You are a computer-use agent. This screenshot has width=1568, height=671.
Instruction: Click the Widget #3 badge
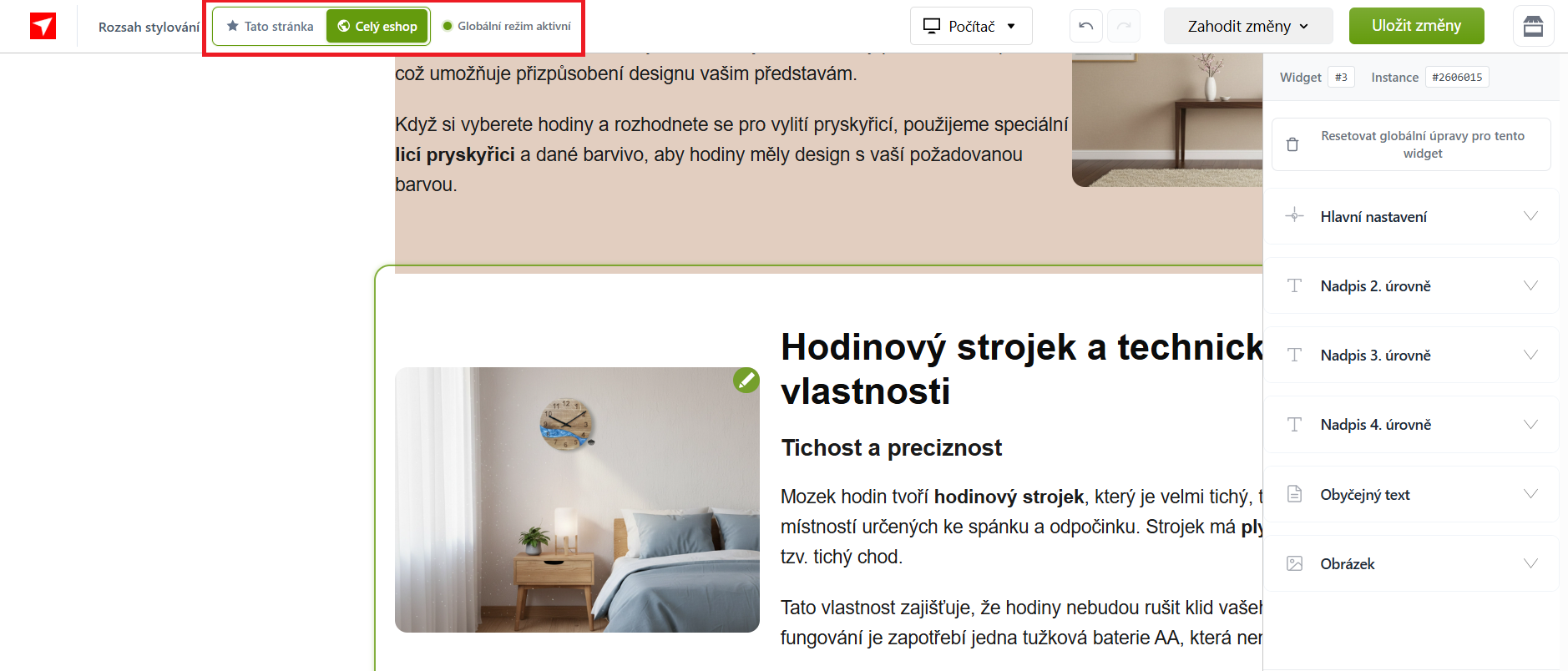point(1341,78)
